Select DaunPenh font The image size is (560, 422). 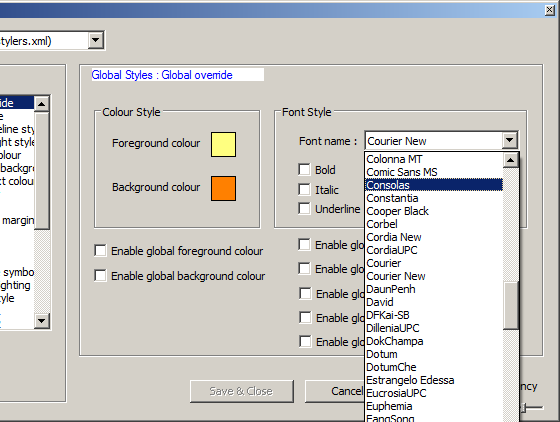click(434, 289)
